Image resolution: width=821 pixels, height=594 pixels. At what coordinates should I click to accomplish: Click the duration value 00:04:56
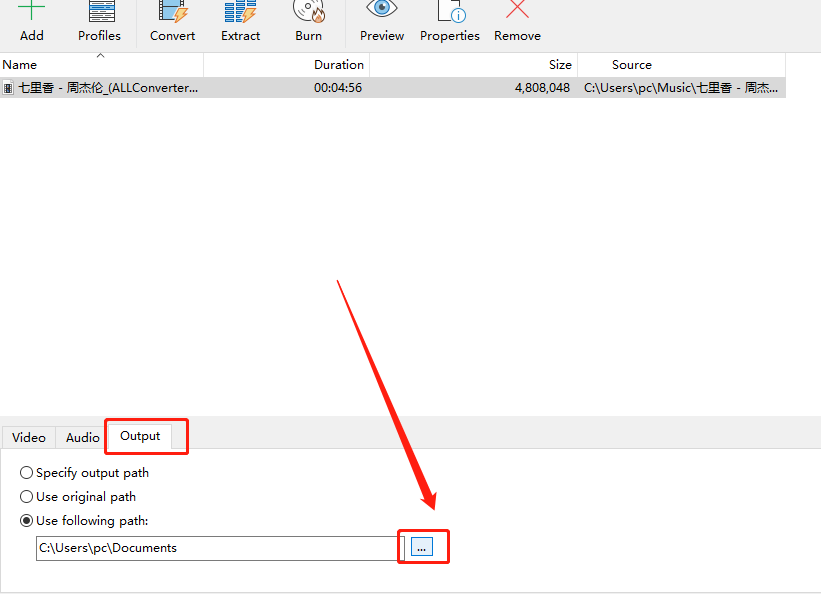[x=338, y=88]
